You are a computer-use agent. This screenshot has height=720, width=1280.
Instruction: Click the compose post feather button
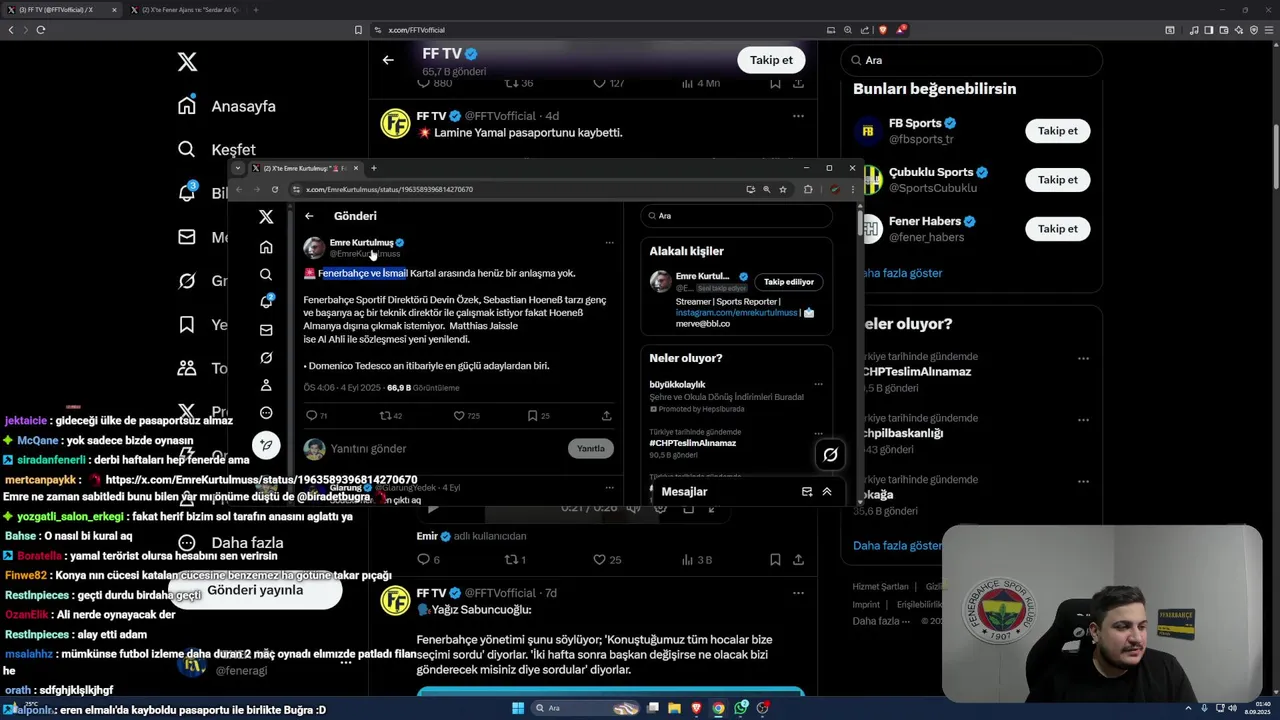266,445
